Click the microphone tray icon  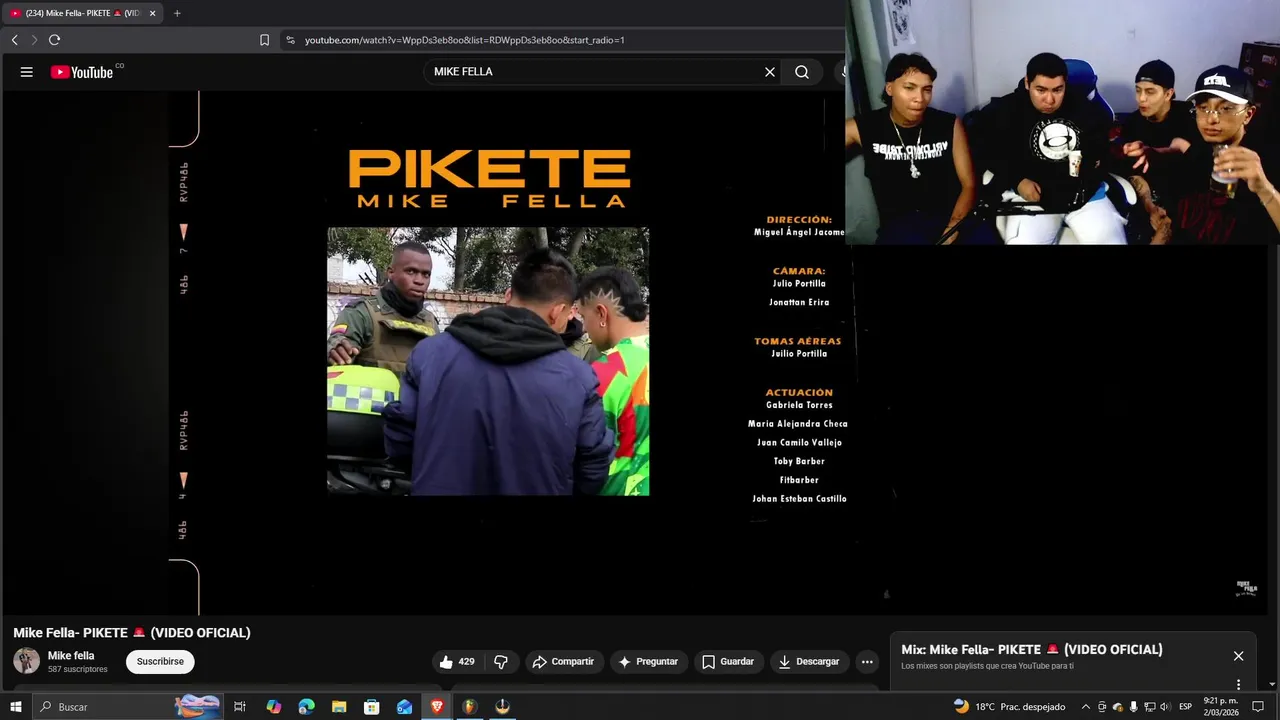(x=1134, y=707)
